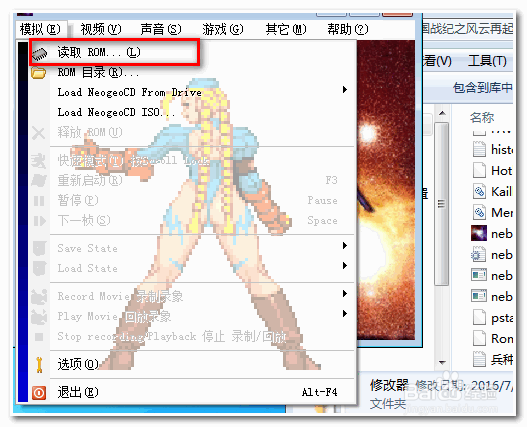This screenshot has height=427, width=527.
Task: Click camera icon beside Record Movie
Action: (x=39, y=297)
